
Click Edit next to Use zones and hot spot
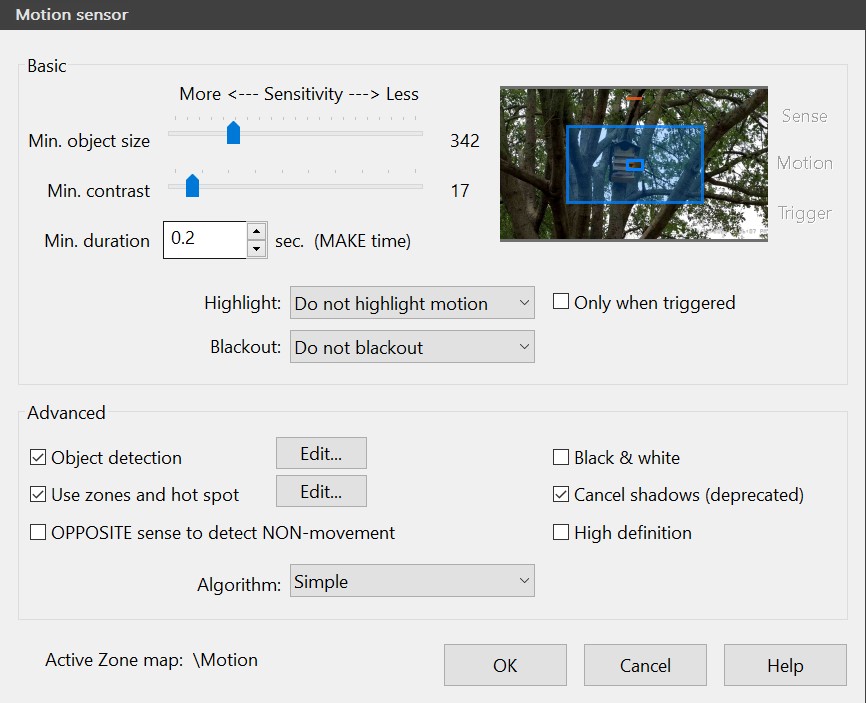321,491
